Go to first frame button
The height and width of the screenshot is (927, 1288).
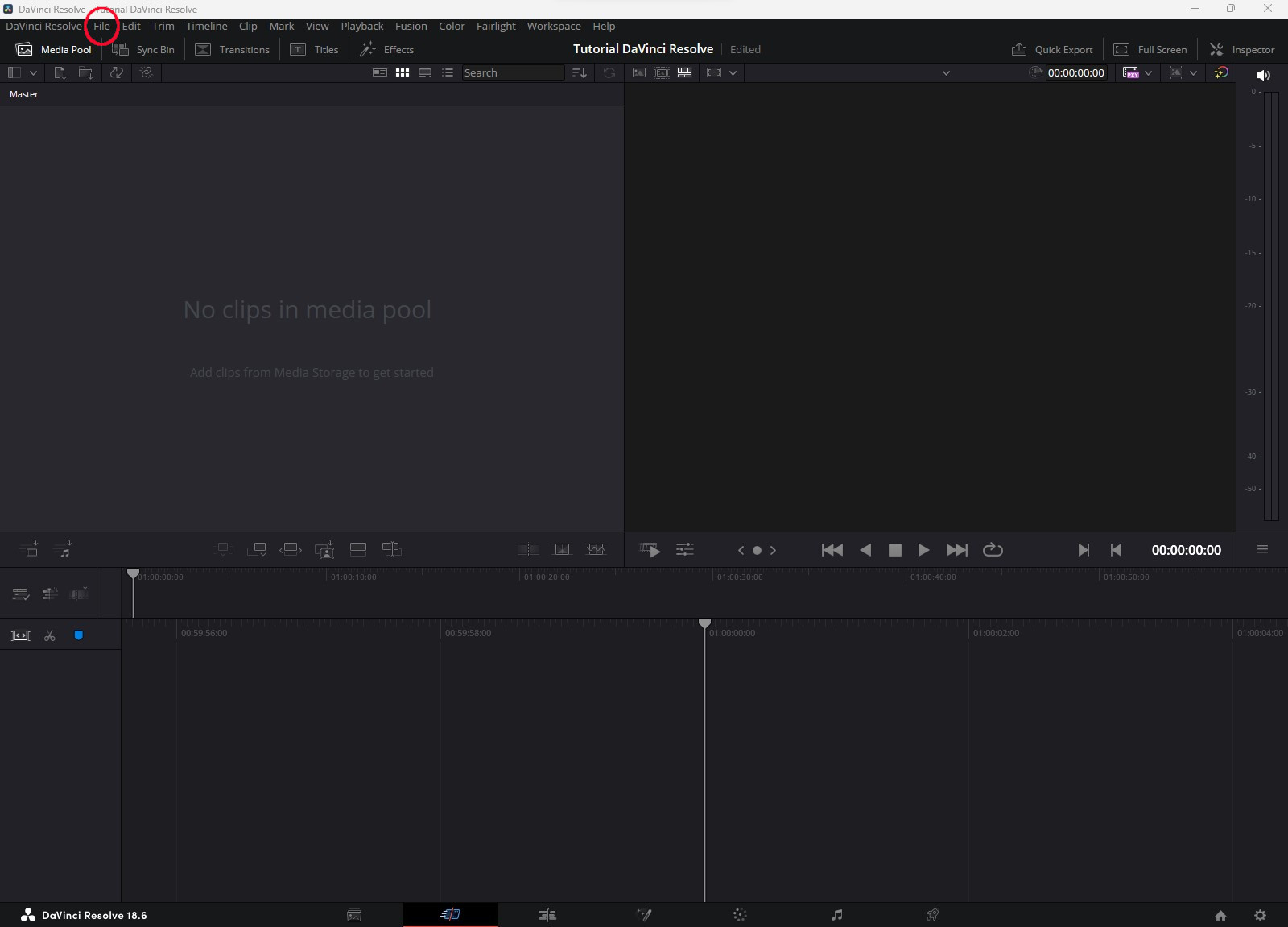coord(832,550)
